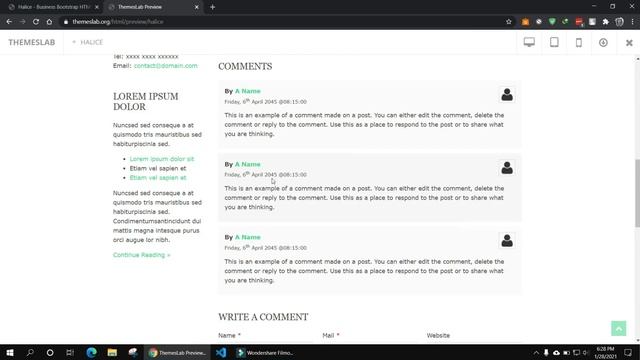
Task: Click the taskbar clock and date
Action: pyautogui.click(x=605, y=353)
